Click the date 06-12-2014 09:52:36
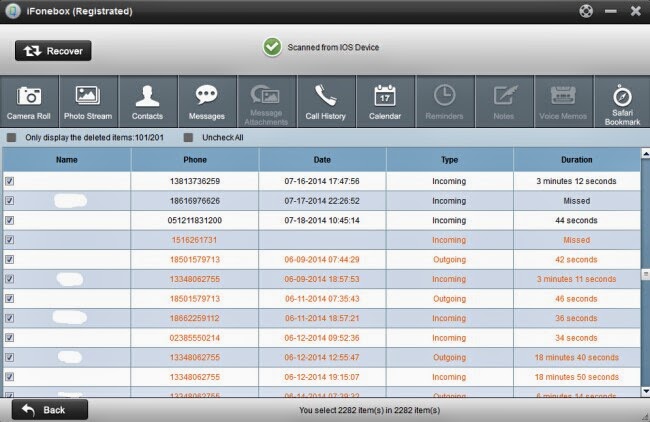 click(x=322, y=338)
